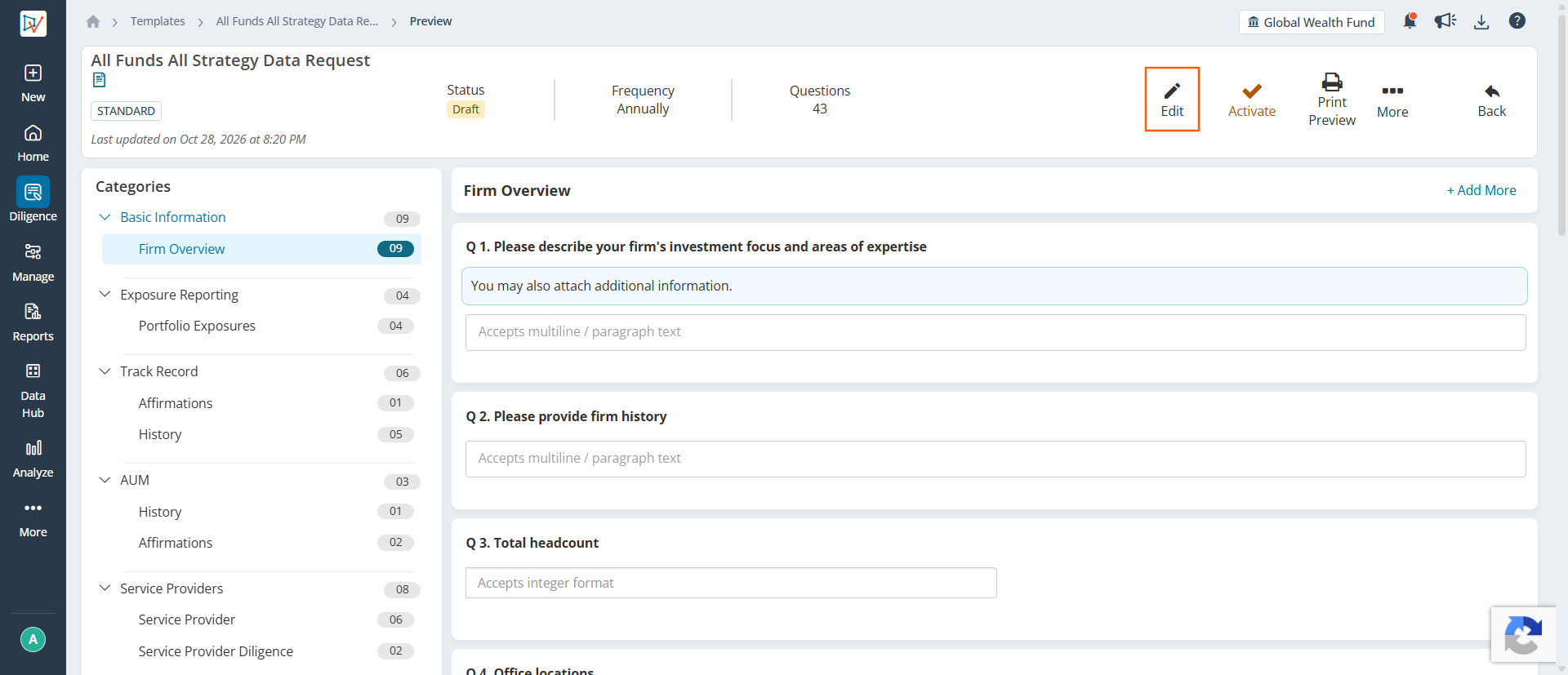Select Firm Overview subcategory
Viewport: 1568px width, 675px height.
(261, 249)
